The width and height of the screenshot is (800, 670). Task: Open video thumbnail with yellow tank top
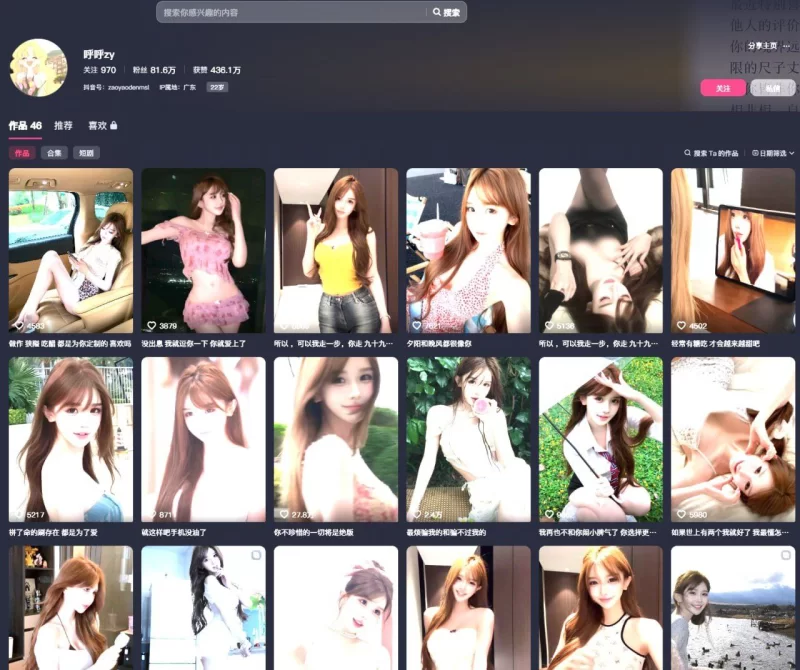point(336,250)
